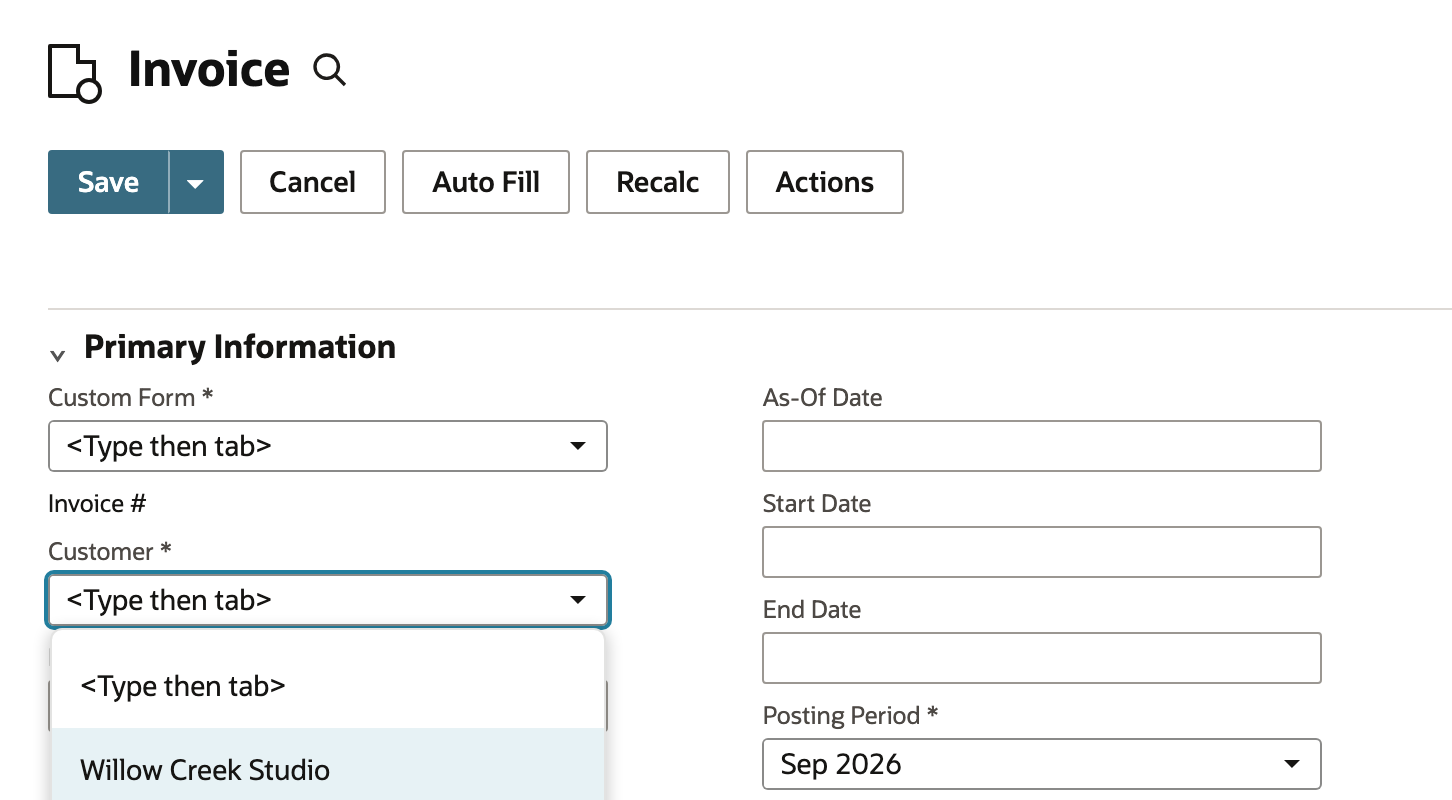Screen dimensions: 1452x800
Task: Click the Auto Fill button
Action: pos(486,182)
